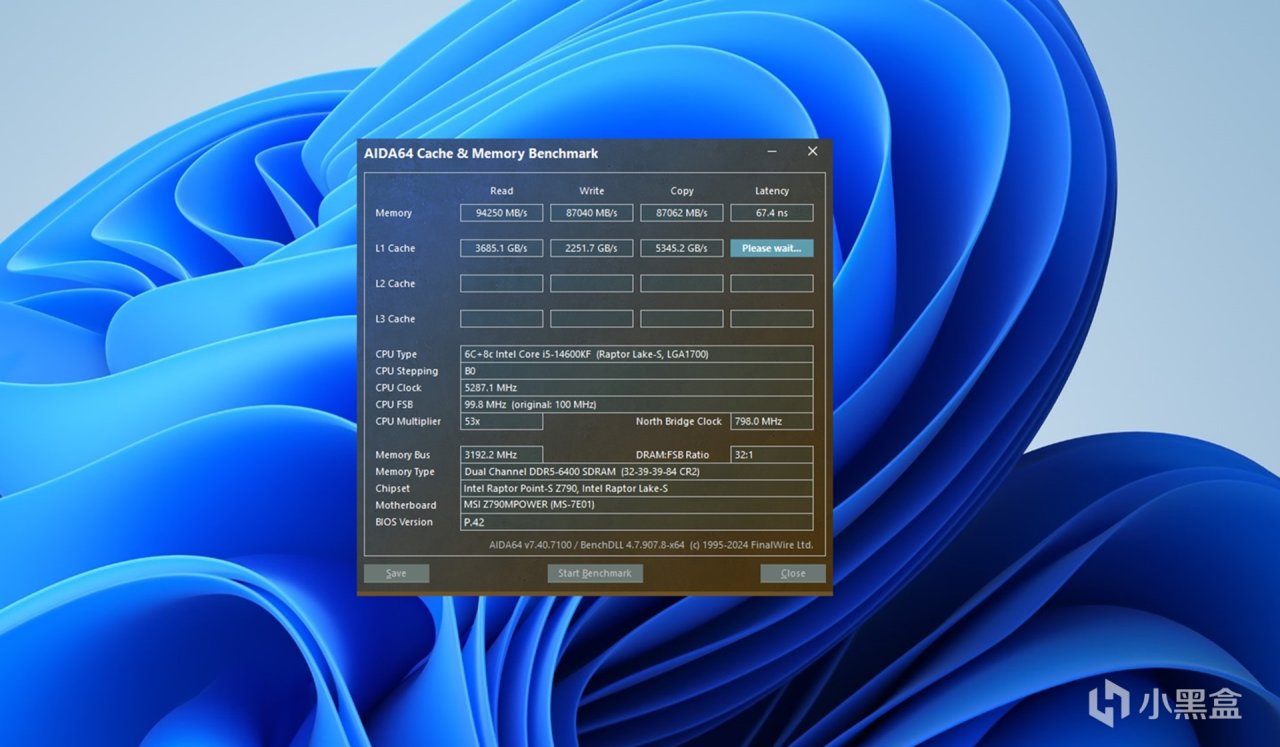Select the L1 Cache Write value 2251.7 GB/s
The width and height of the screenshot is (1280, 747).
pos(592,248)
